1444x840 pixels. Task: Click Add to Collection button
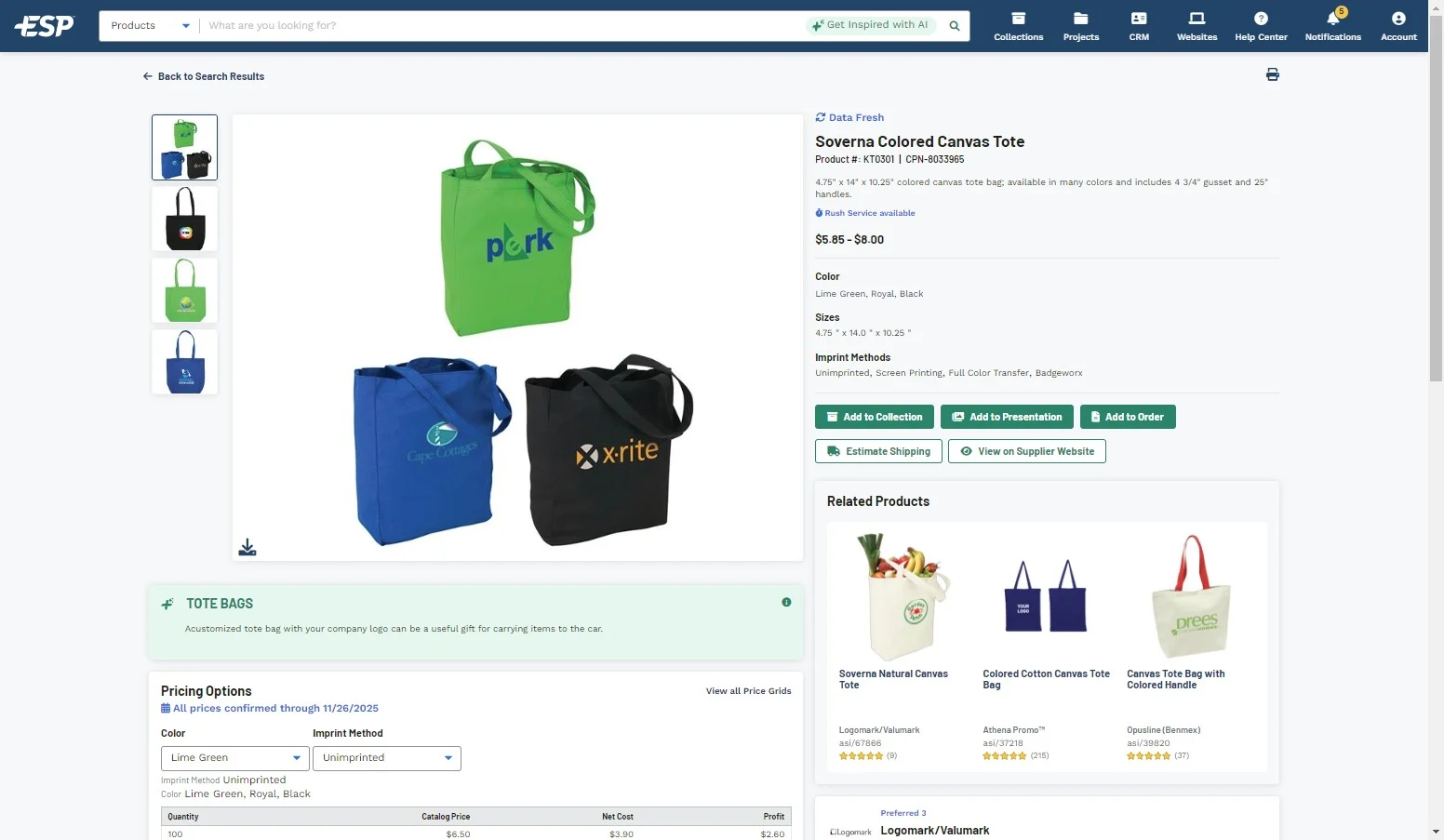(x=875, y=417)
